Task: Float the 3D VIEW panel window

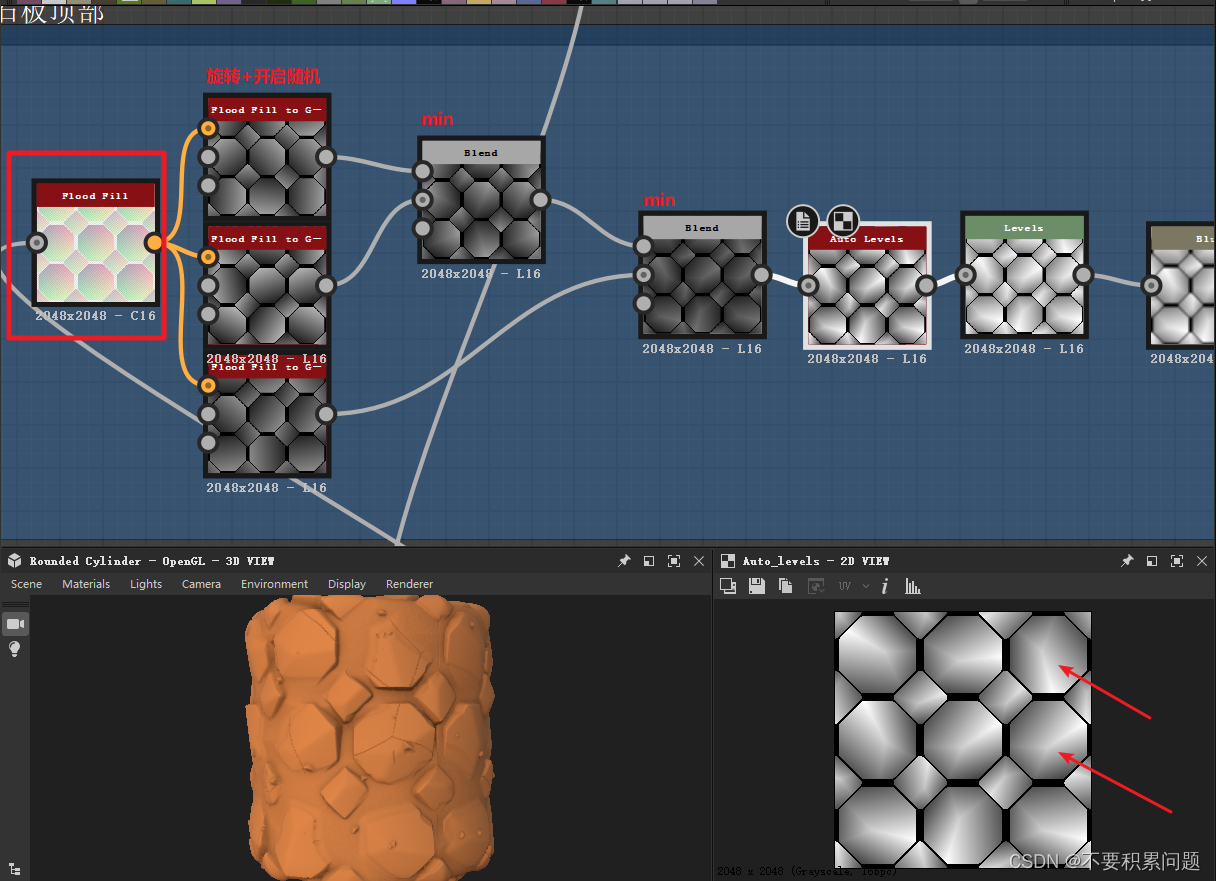Action: (x=649, y=561)
